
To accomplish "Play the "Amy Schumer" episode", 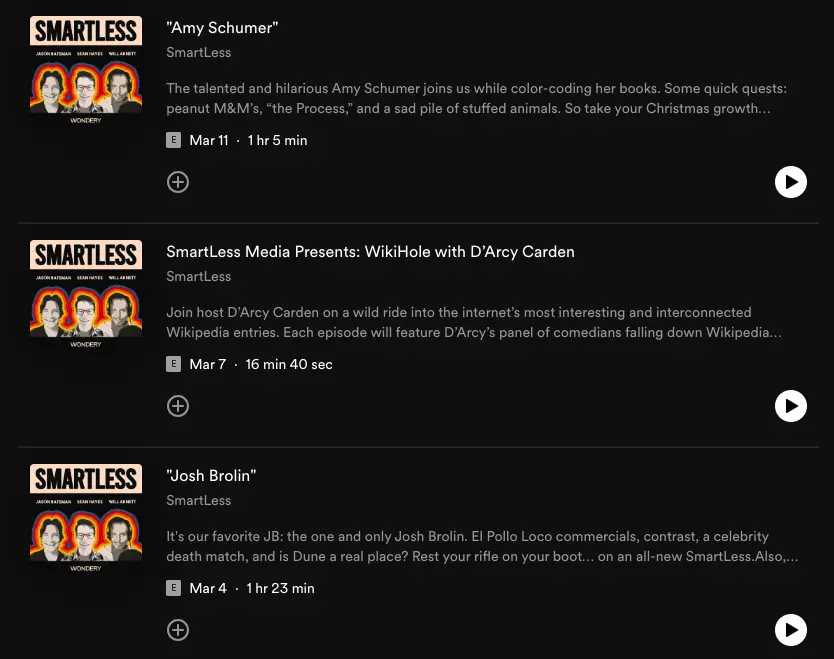I will click(x=790, y=182).
